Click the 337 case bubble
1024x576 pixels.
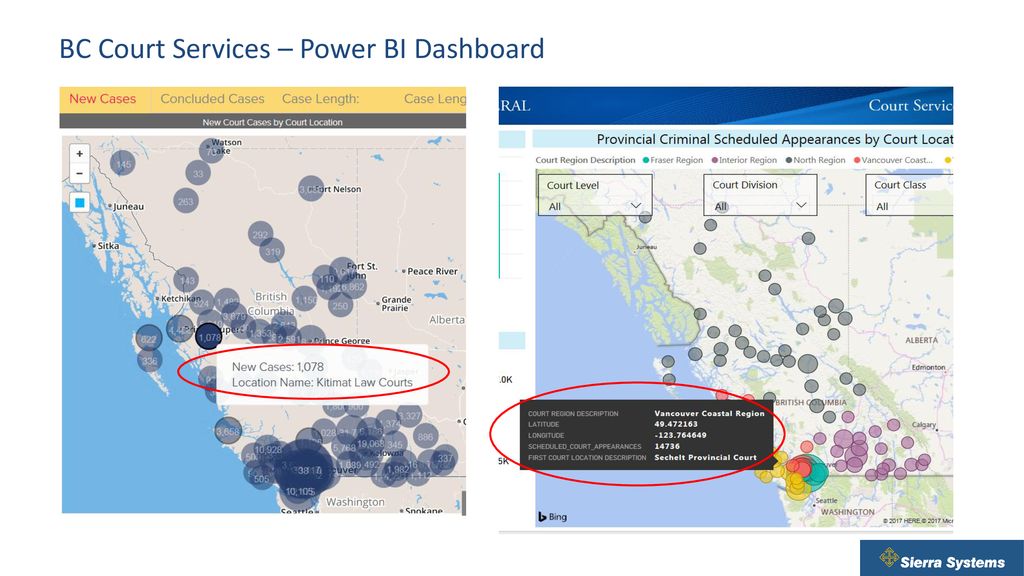445,458
